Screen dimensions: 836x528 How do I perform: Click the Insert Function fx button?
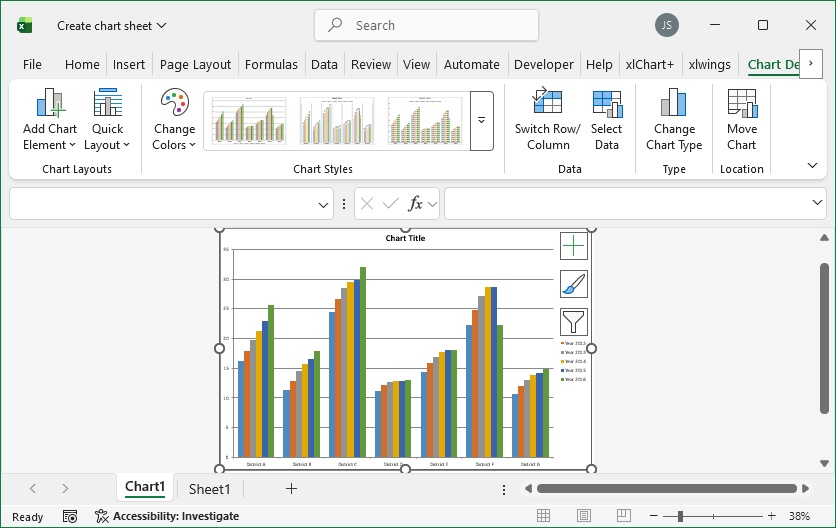(x=415, y=203)
